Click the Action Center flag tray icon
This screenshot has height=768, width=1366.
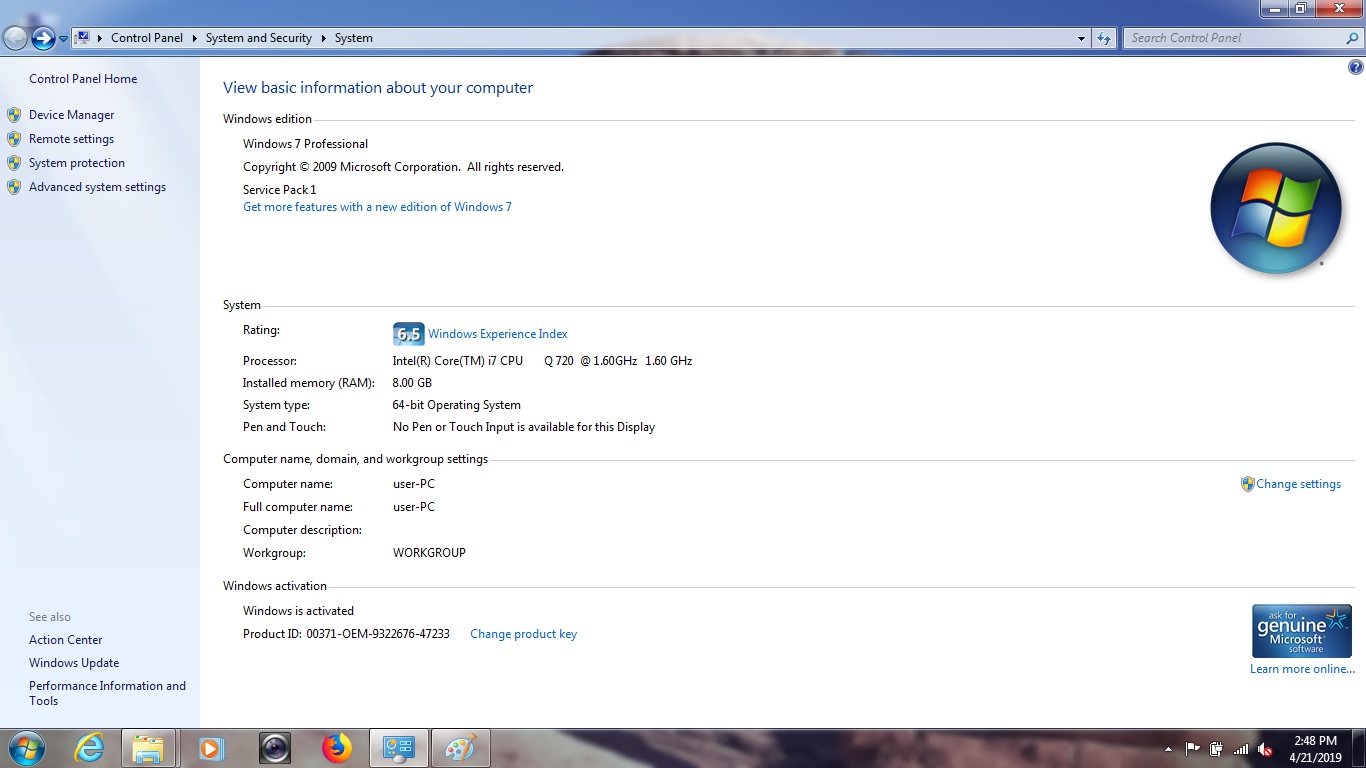coord(1192,749)
